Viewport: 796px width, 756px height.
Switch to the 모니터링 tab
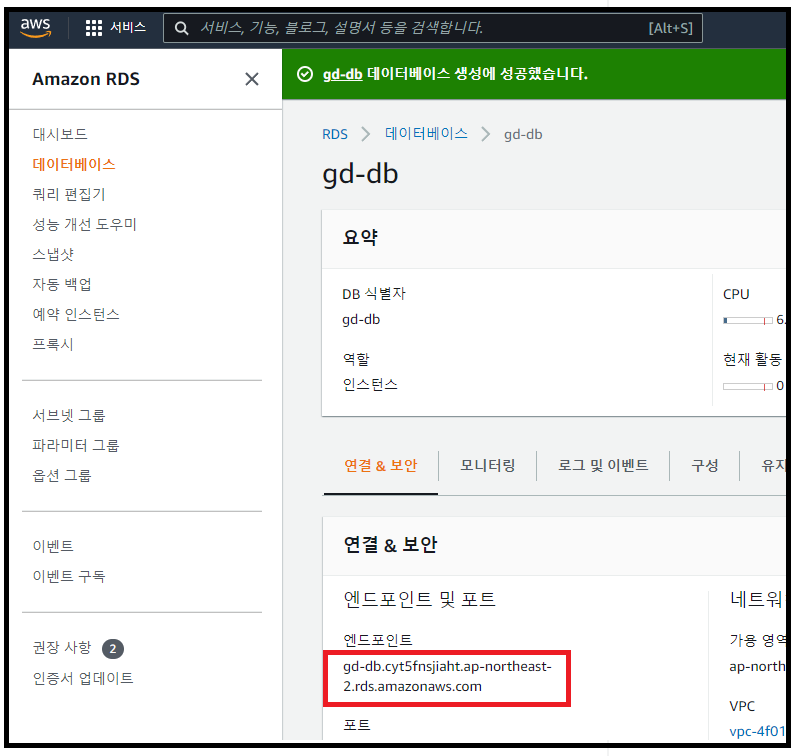click(x=487, y=466)
